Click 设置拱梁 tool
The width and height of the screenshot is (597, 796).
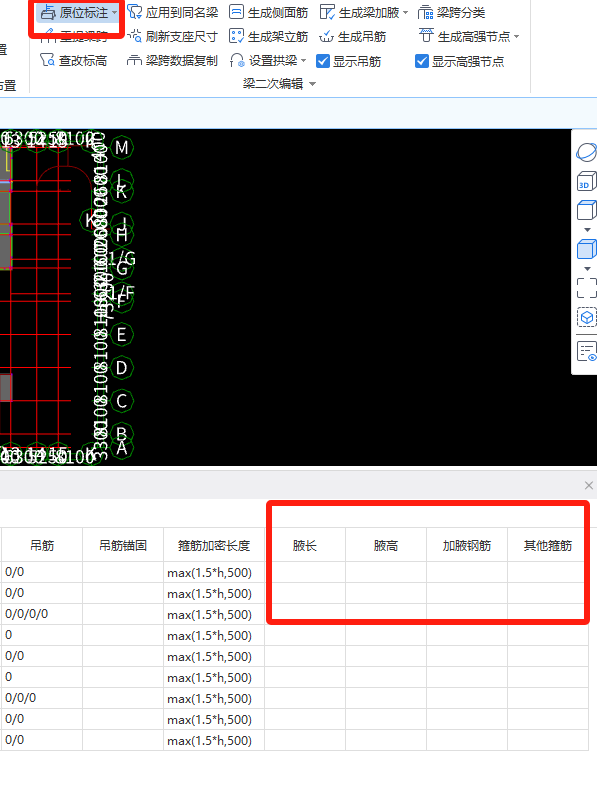tap(263, 60)
